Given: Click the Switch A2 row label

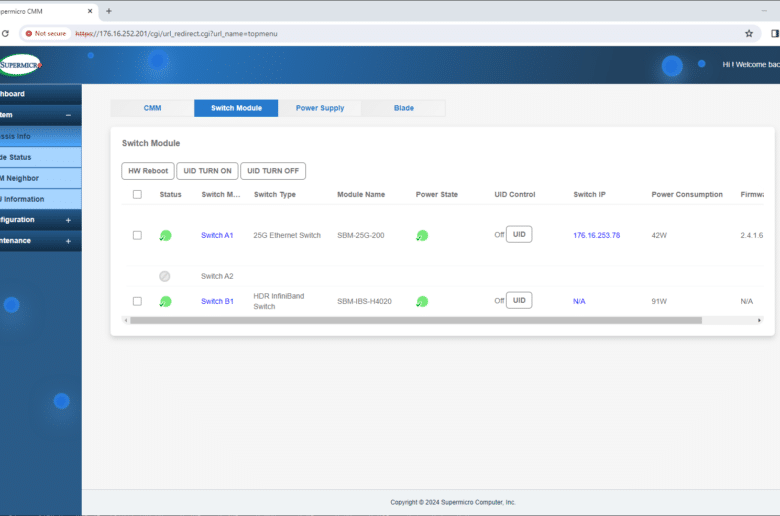Looking at the screenshot, I should point(217,276).
